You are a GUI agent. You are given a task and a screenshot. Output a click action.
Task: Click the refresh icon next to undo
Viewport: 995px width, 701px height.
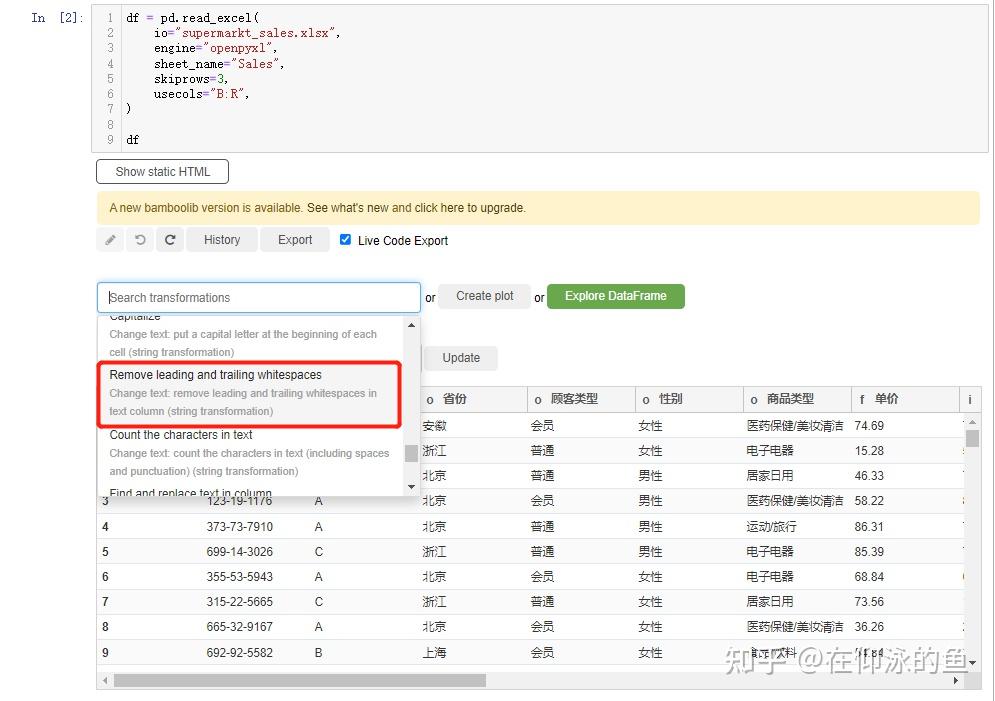170,240
